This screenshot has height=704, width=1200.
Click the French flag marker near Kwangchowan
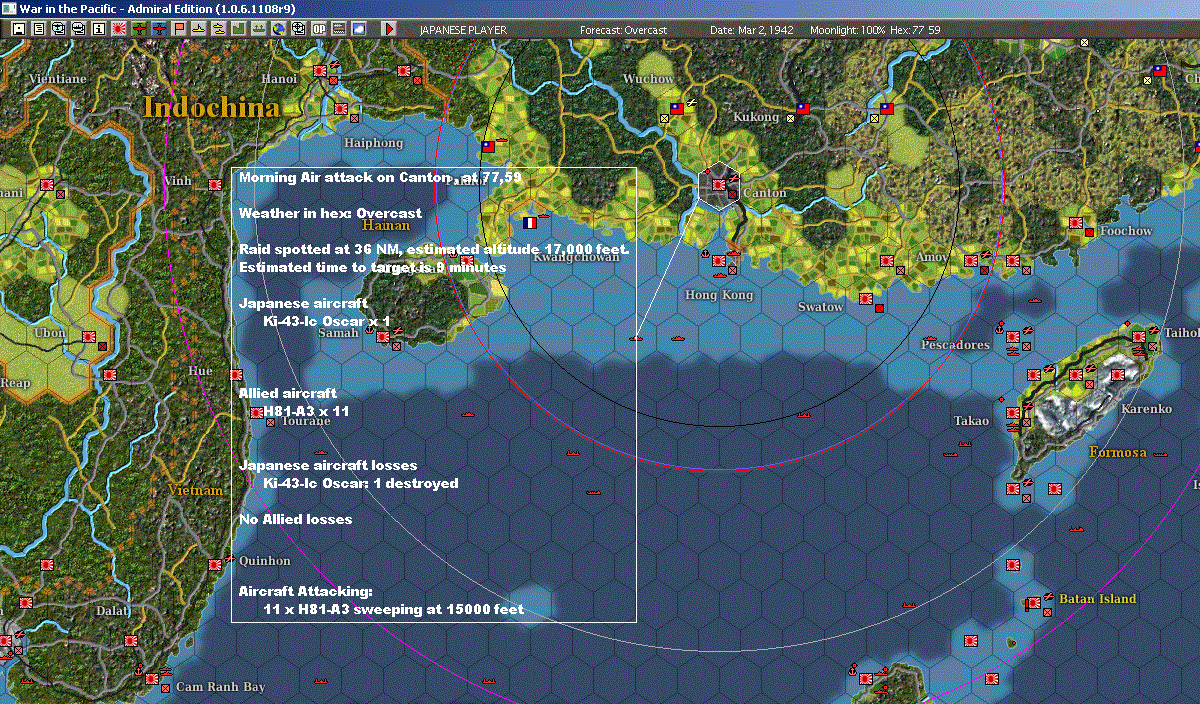(x=529, y=221)
